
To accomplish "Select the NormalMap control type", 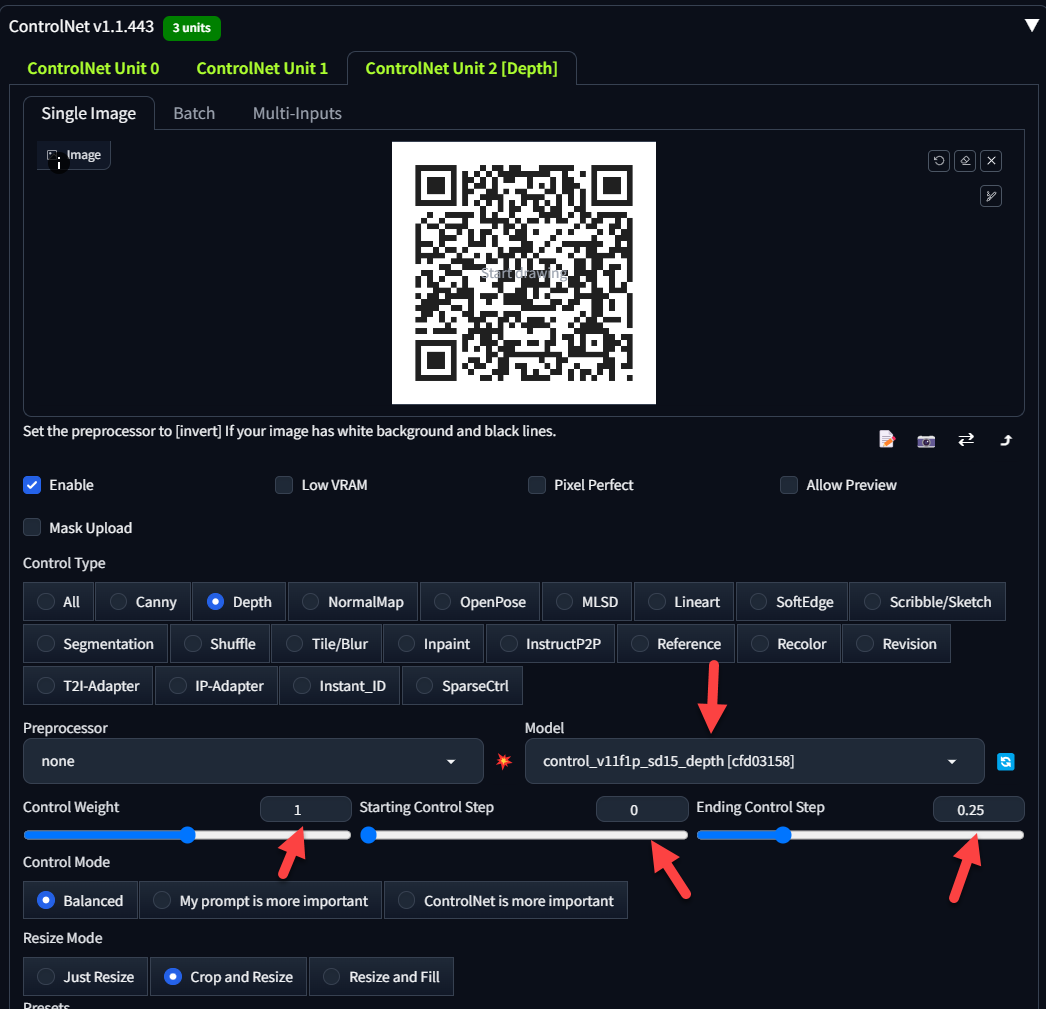I will point(353,602).
